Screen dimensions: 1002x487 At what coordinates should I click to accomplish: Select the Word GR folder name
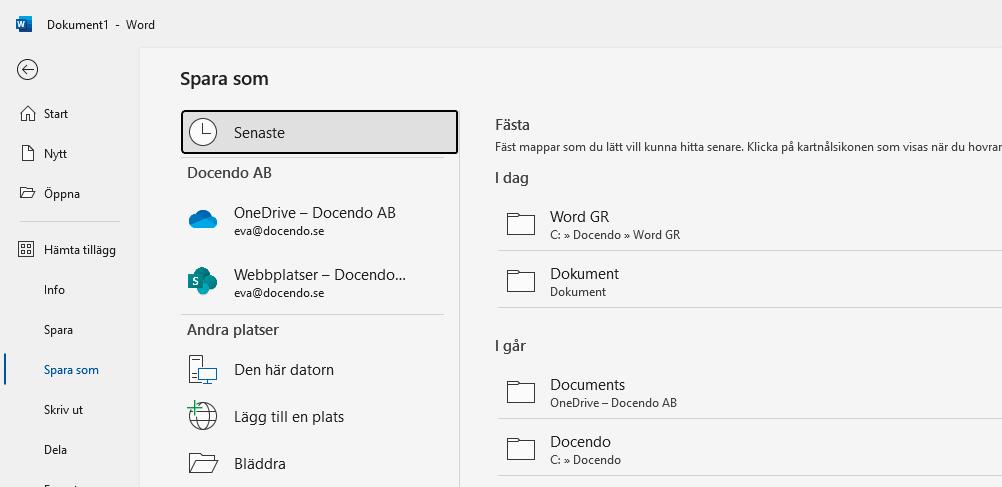click(x=580, y=217)
